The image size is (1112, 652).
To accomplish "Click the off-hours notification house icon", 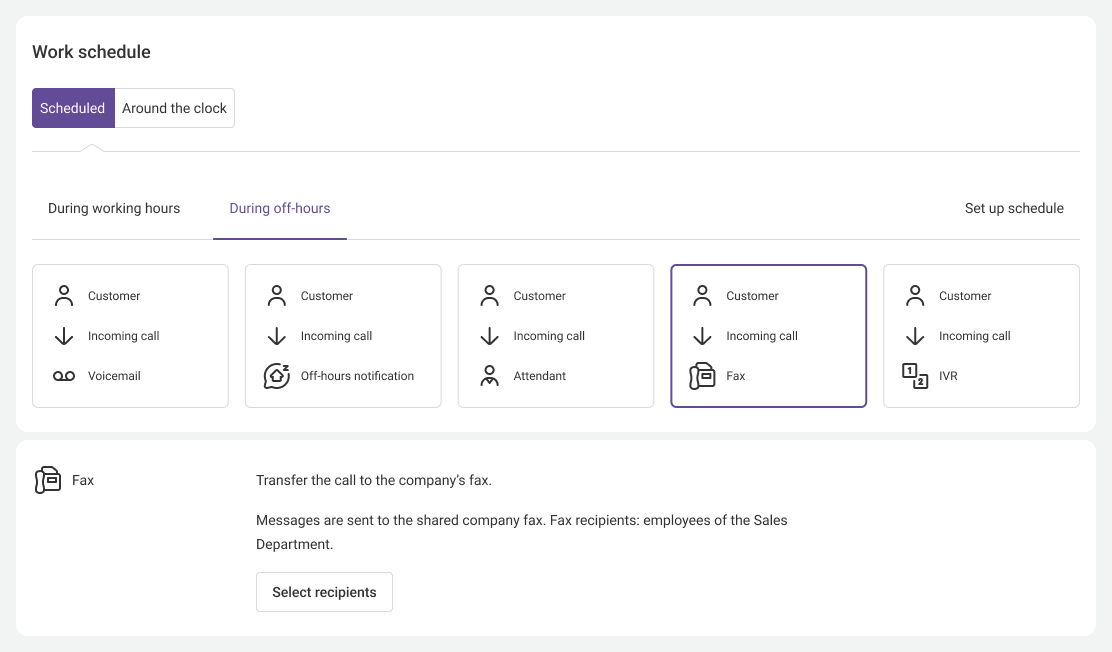I will [277, 376].
